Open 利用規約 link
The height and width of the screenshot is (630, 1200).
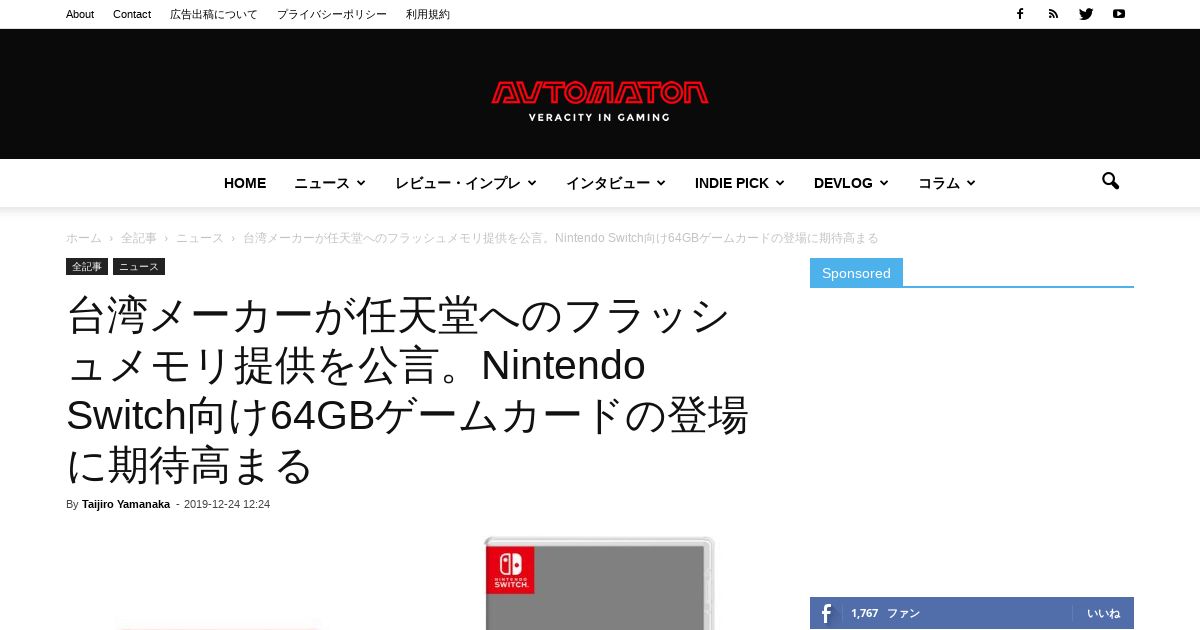(428, 14)
